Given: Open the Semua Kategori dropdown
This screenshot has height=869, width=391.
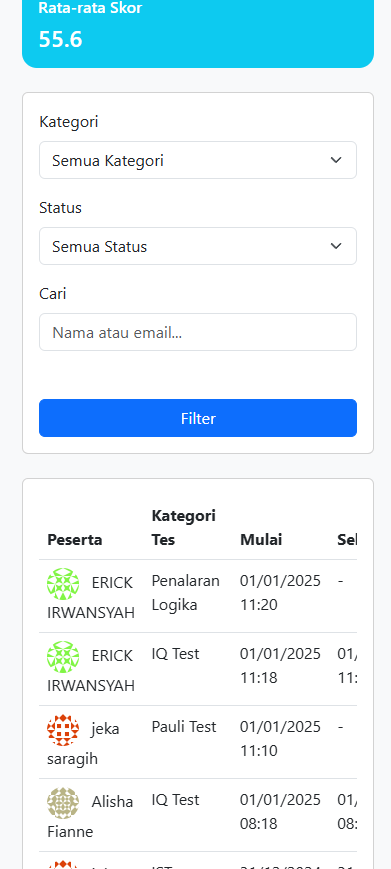Looking at the screenshot, I should coord(198,160).
